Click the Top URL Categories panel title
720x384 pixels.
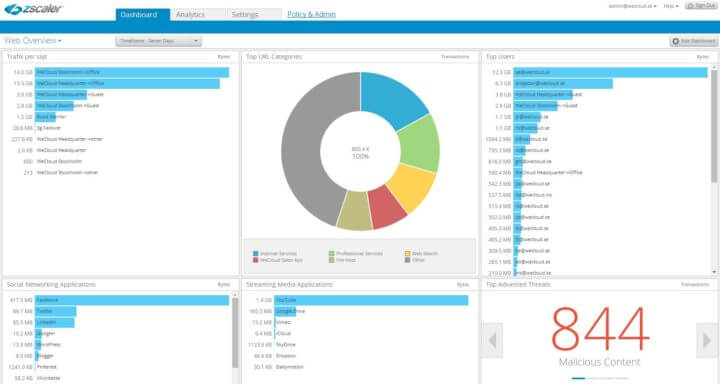(x=274, y=56)
